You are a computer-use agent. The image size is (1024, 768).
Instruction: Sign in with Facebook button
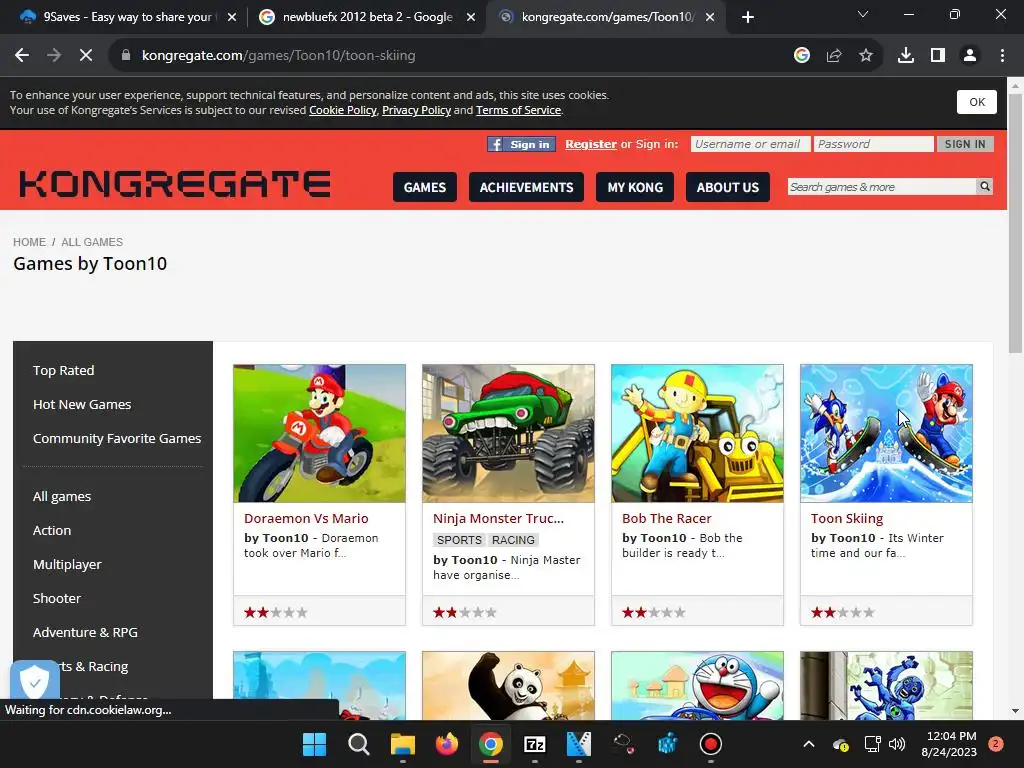click(521, 144)
